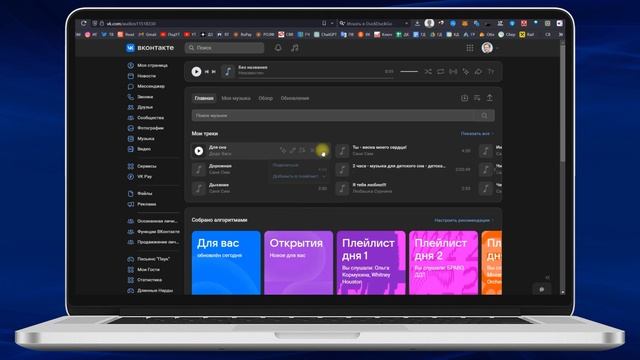Click the browser reload button
The image size is (640, 360).
tap(83, 24)
